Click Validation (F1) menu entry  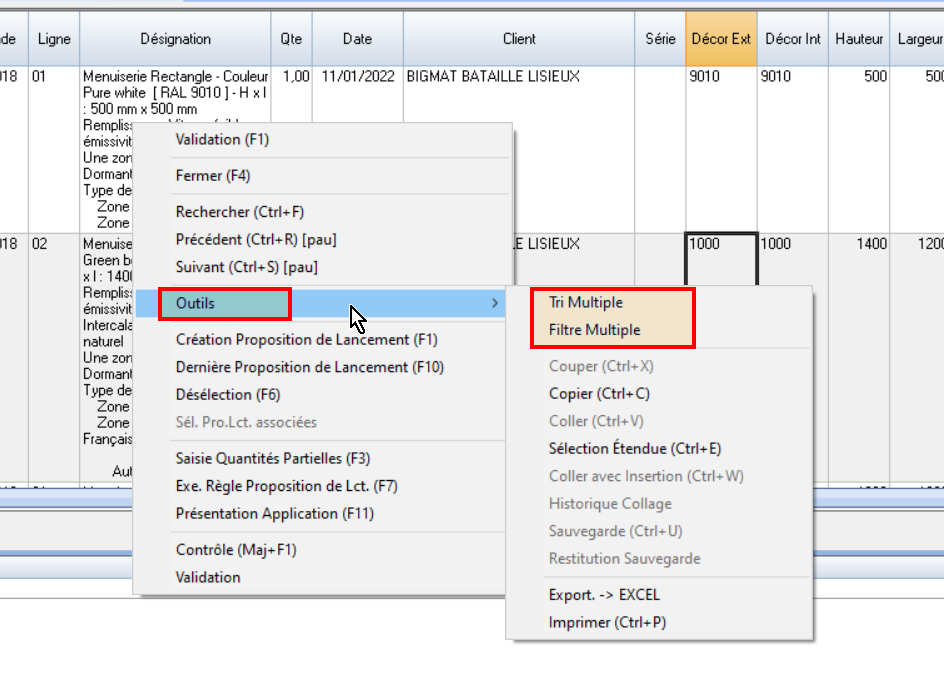(222, 140)
